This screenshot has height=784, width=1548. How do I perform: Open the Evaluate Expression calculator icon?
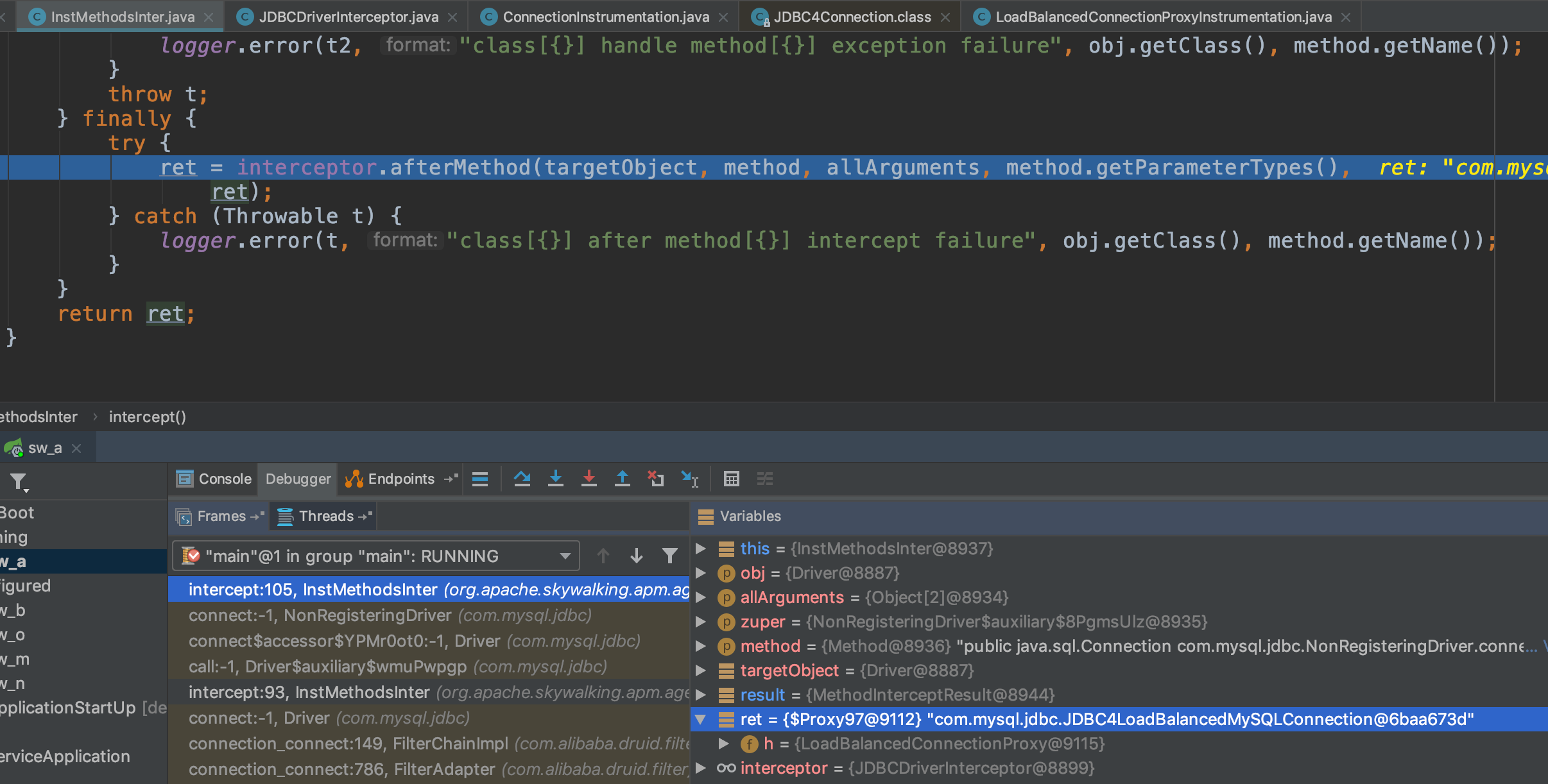(x=731, y=479)
